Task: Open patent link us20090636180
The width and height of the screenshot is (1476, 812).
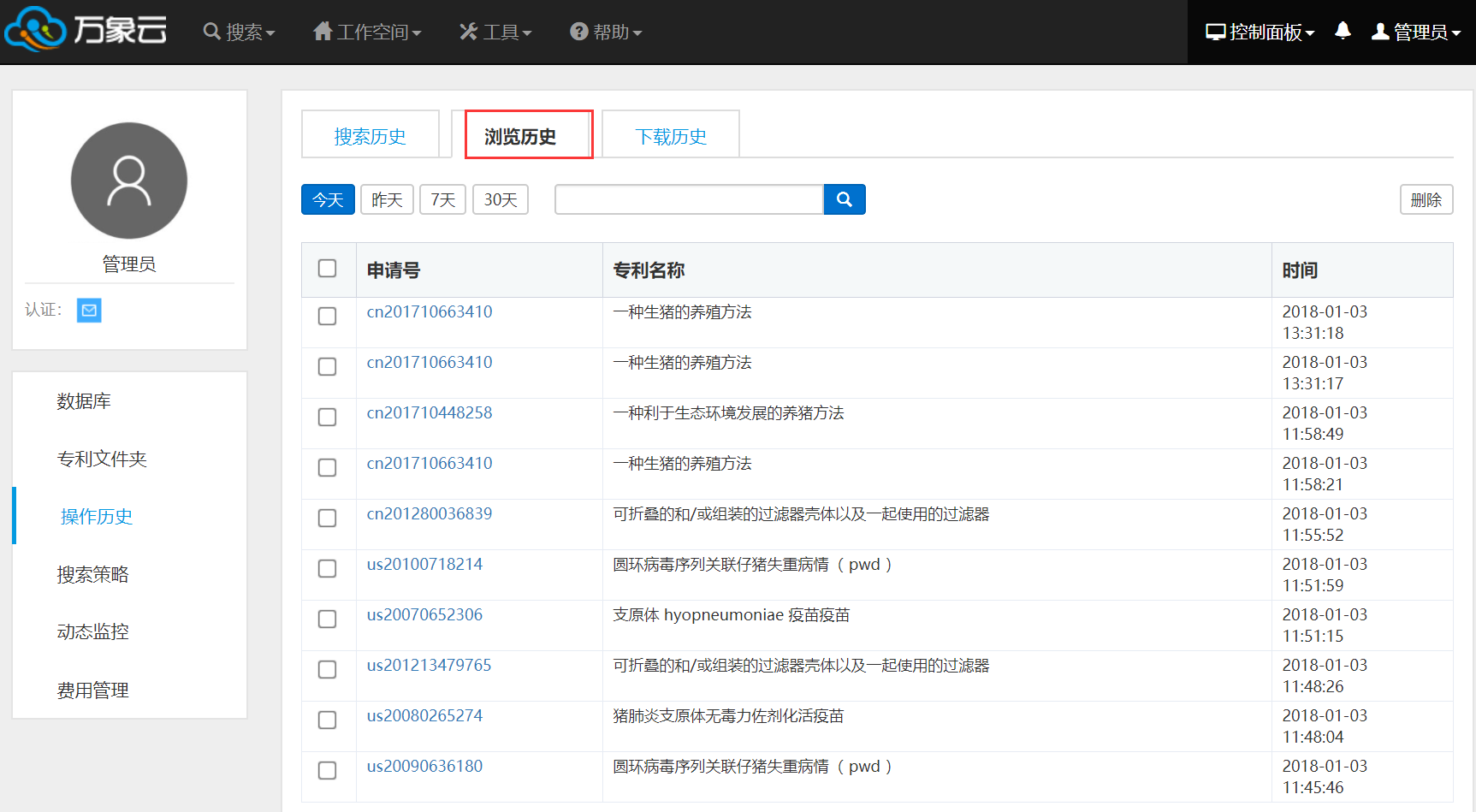Action: pyautogui.click(x=424, y=766)
